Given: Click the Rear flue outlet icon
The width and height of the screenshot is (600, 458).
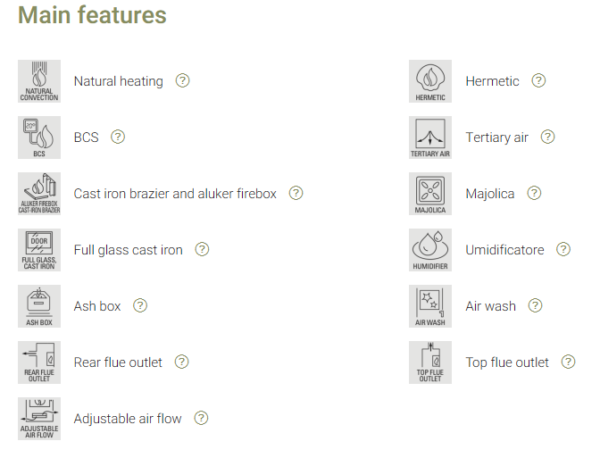Looking at the screenshot, I should pyautogui.click(x=39, y=362).
